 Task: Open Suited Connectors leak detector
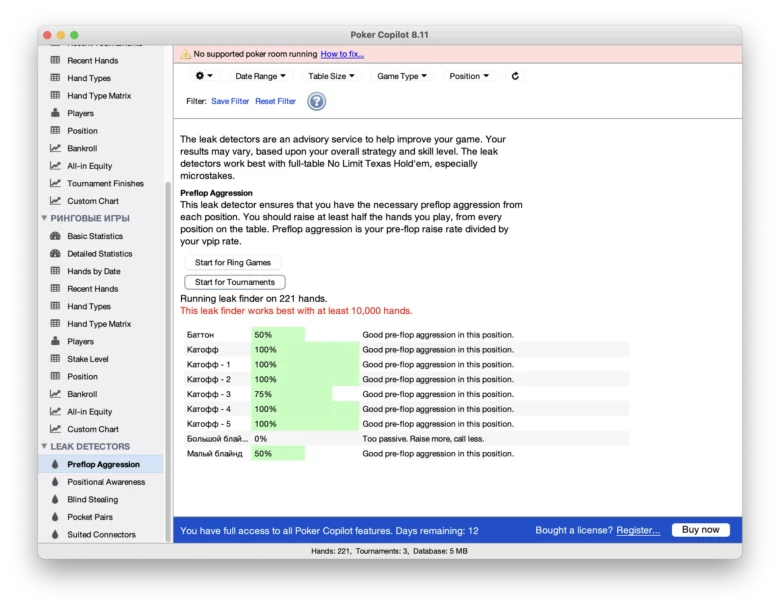click(101, 535)
